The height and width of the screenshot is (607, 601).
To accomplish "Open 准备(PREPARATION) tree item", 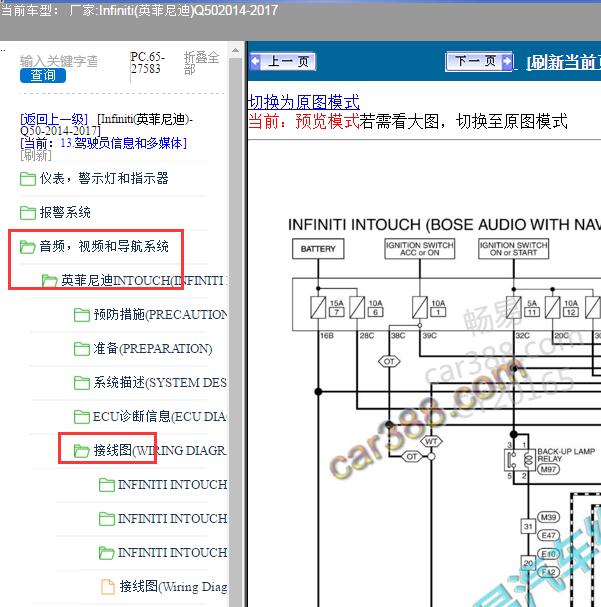I will click(x=153, y=348).
